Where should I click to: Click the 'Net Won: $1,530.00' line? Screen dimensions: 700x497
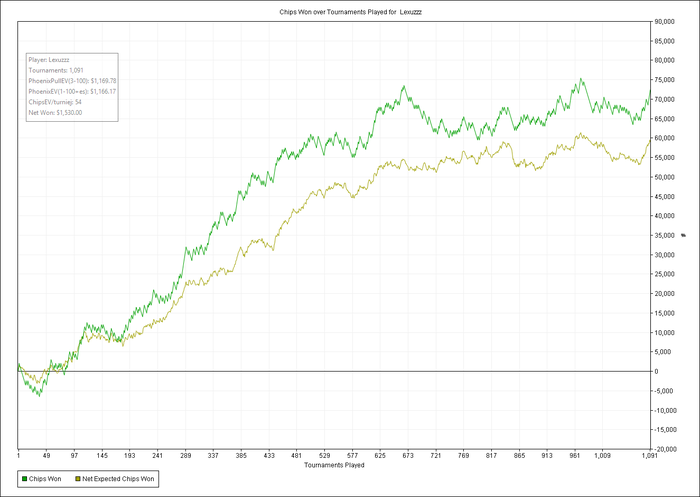click(x=55, y=113)
